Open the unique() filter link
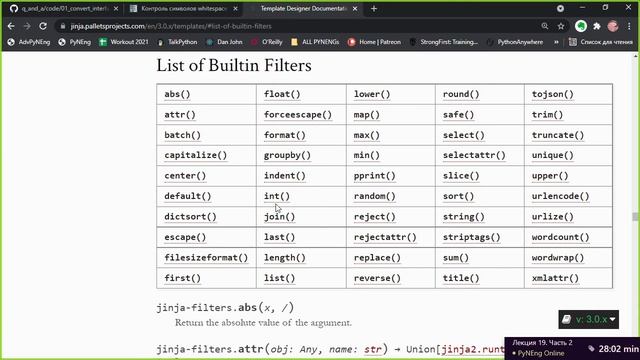The height and width of the screenshot is (360, 640). (553, 155)
